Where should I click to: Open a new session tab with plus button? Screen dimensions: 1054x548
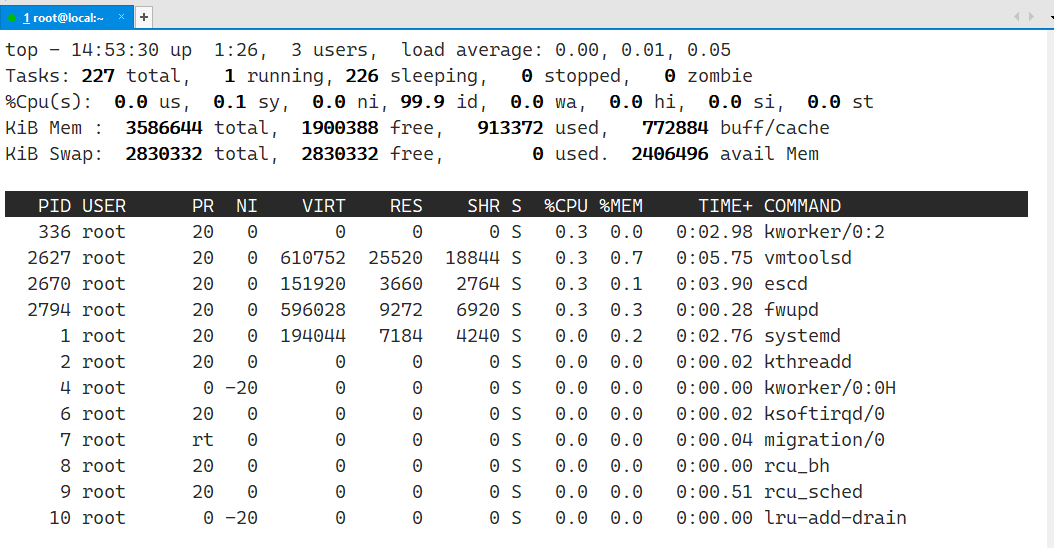(x=144, y=17)
